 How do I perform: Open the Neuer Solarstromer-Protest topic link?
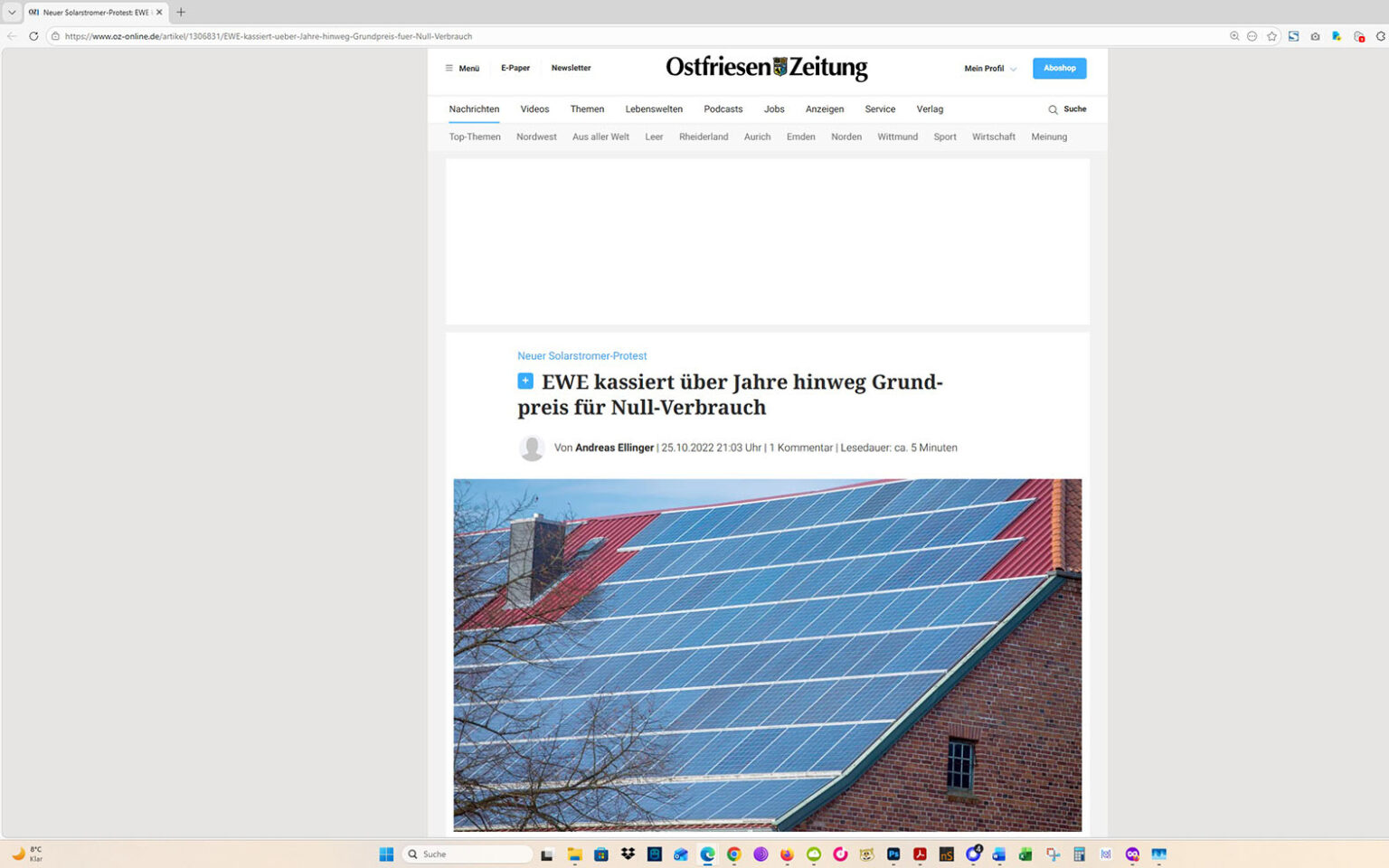pos(581,355)
